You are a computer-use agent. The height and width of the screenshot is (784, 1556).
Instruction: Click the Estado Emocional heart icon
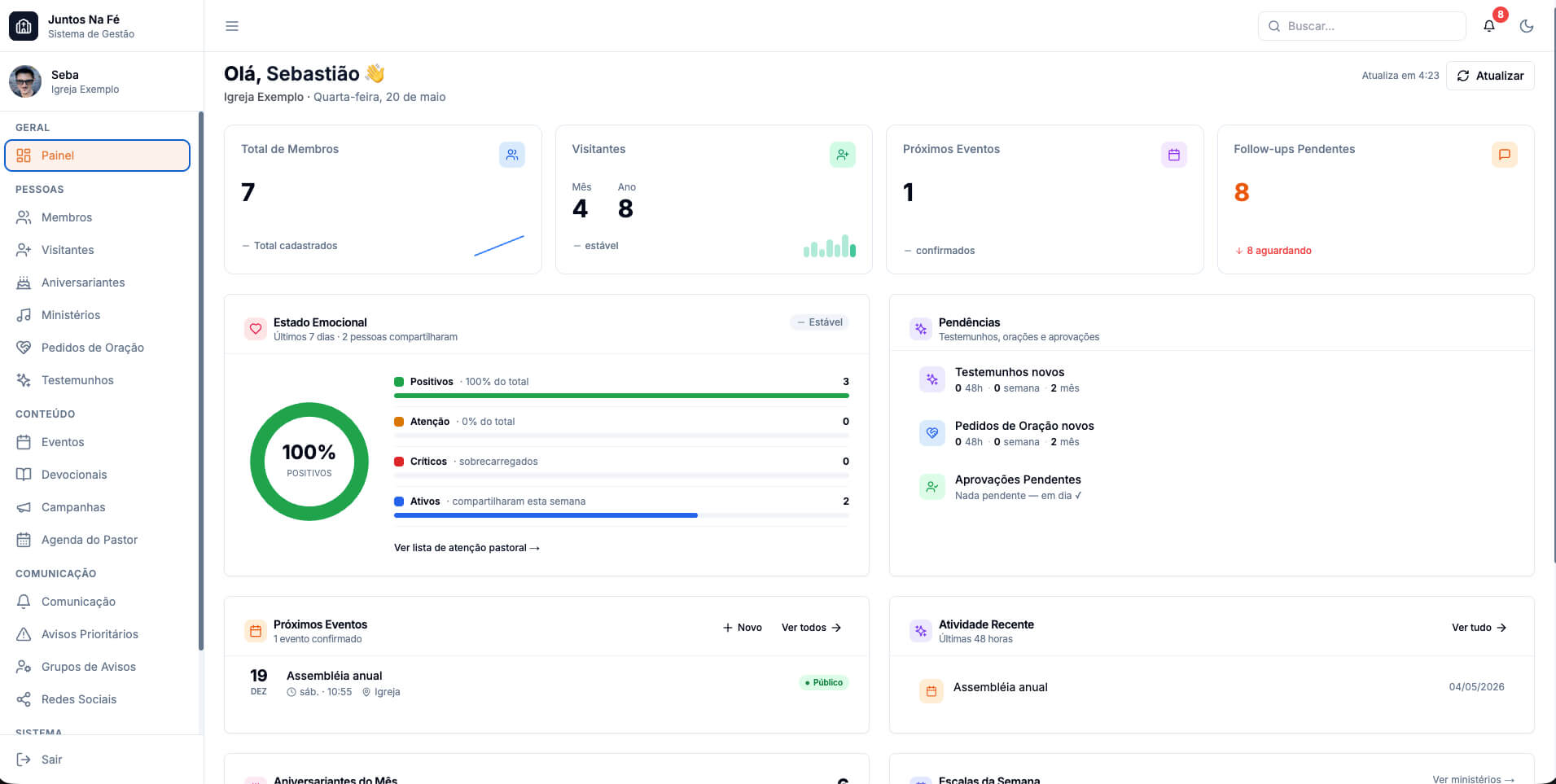[x=256, y=329]
